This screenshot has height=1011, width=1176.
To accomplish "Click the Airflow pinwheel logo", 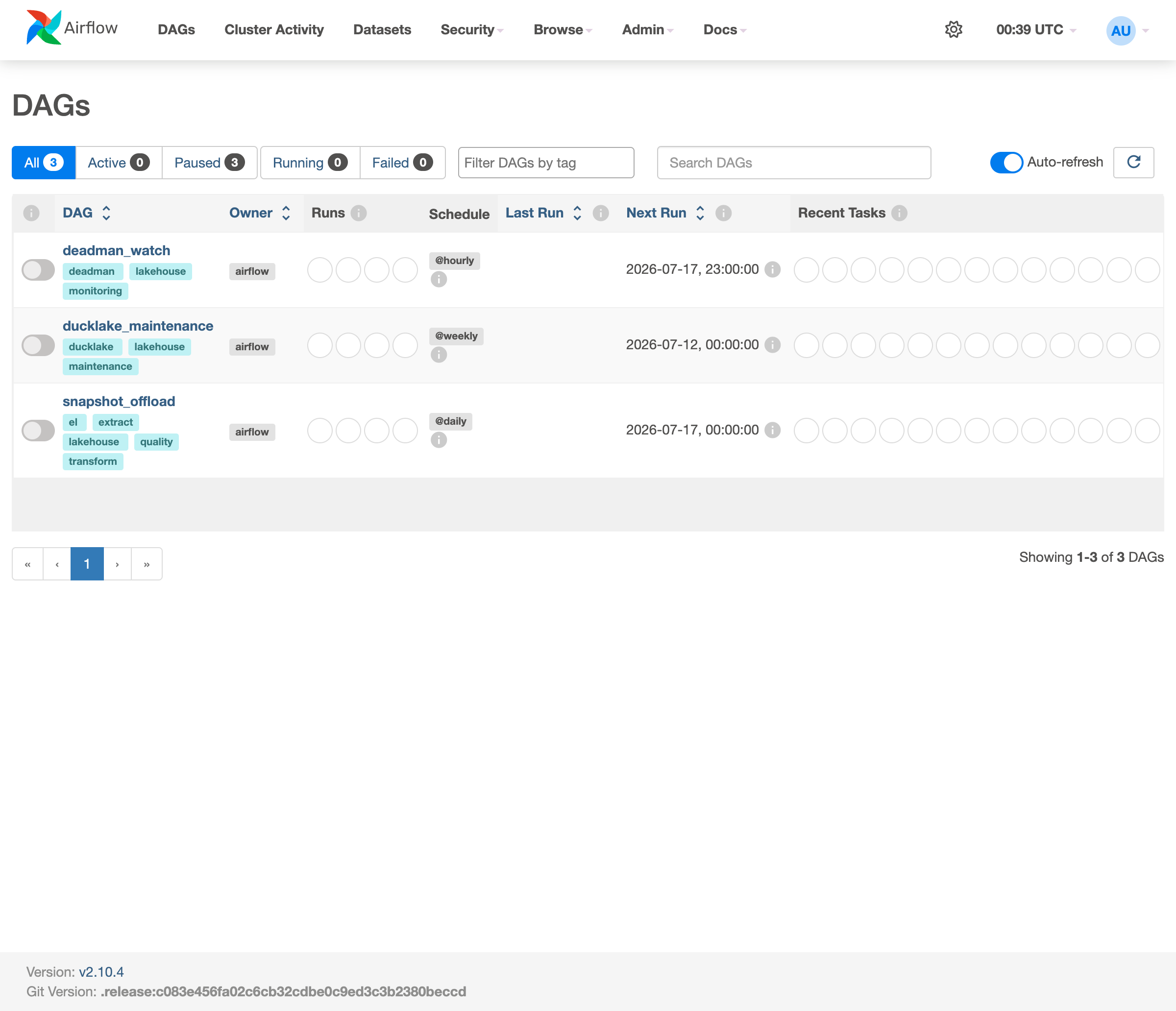I will [x=44, y=27].
